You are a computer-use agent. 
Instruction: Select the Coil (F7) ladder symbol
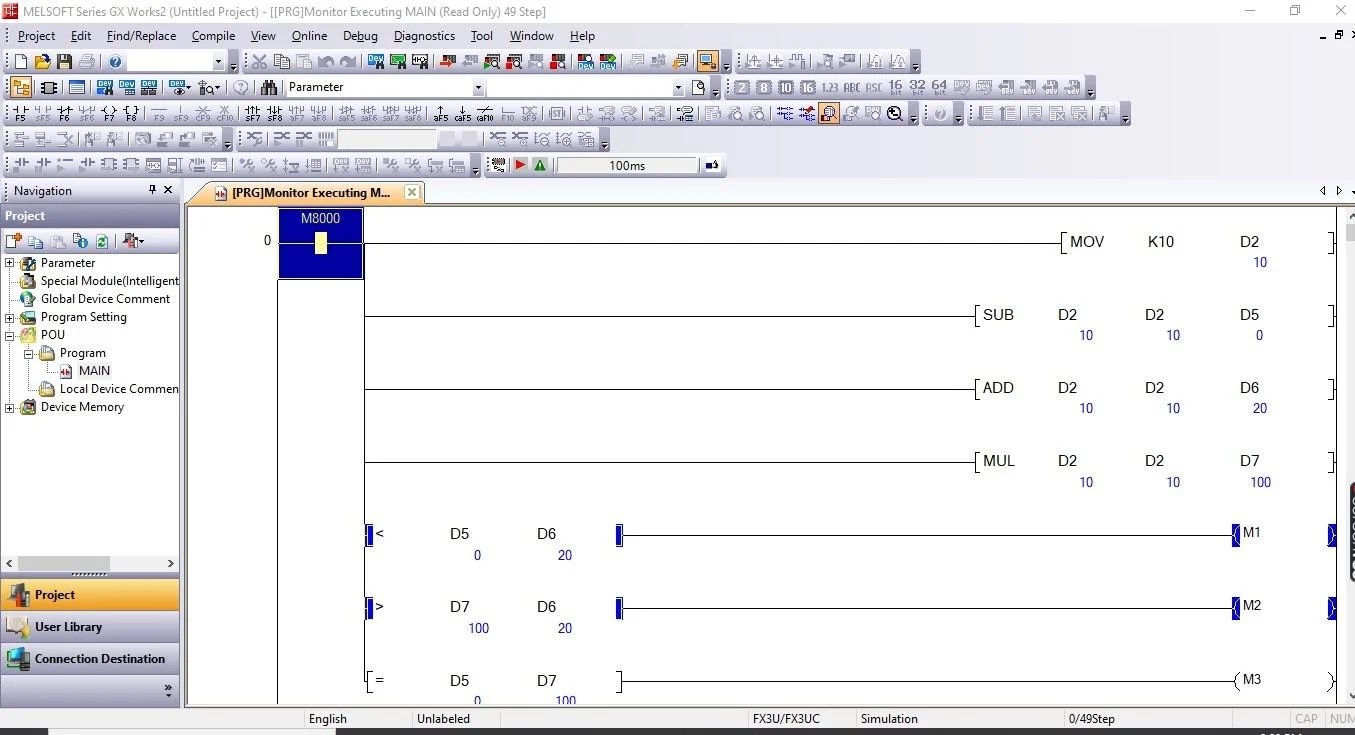108,112
